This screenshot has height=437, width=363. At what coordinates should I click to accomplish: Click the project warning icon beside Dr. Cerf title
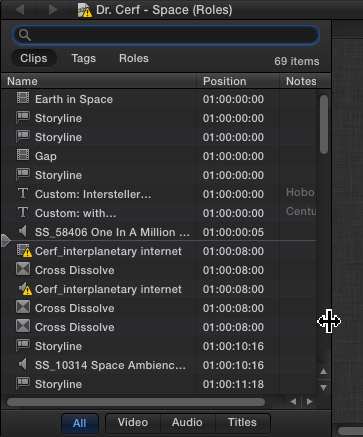[85, 10]
